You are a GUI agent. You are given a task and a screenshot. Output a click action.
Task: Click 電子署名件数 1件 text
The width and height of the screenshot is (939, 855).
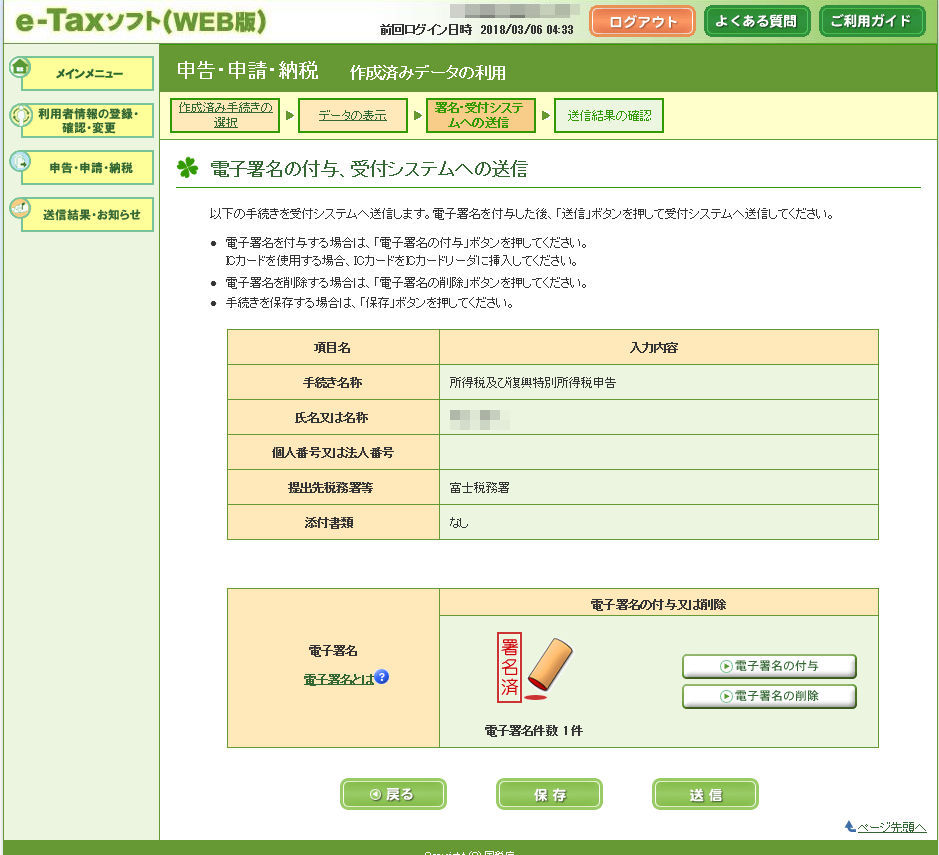(534, 730)
